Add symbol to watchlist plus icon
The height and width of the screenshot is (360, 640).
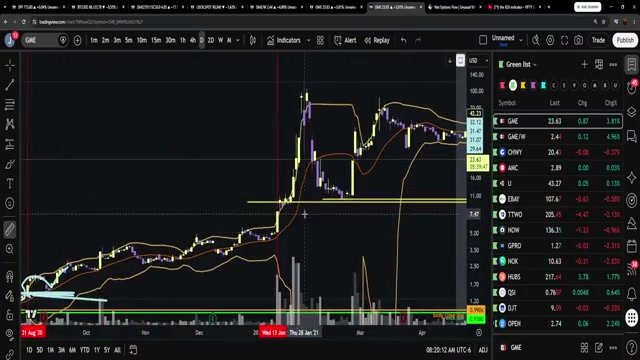pos(584,64)
